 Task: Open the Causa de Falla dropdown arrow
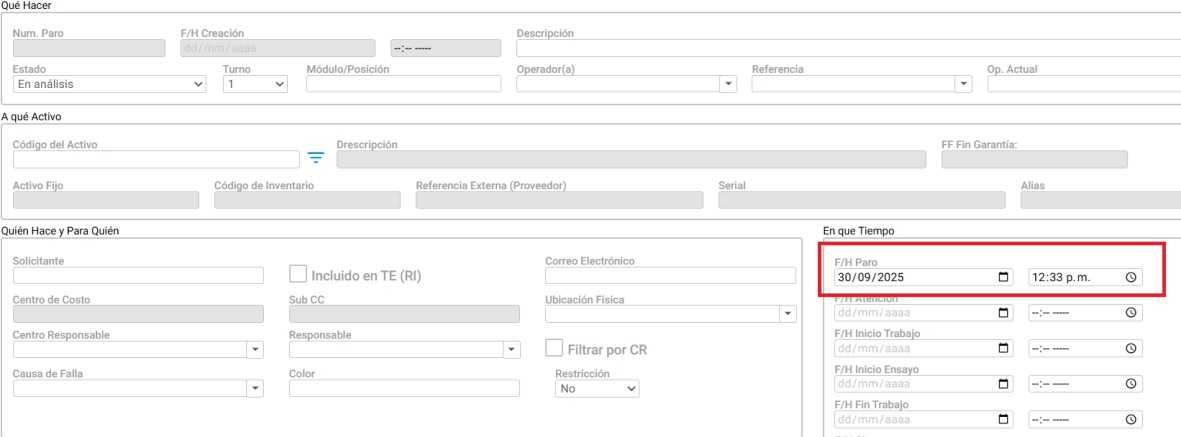254,388
